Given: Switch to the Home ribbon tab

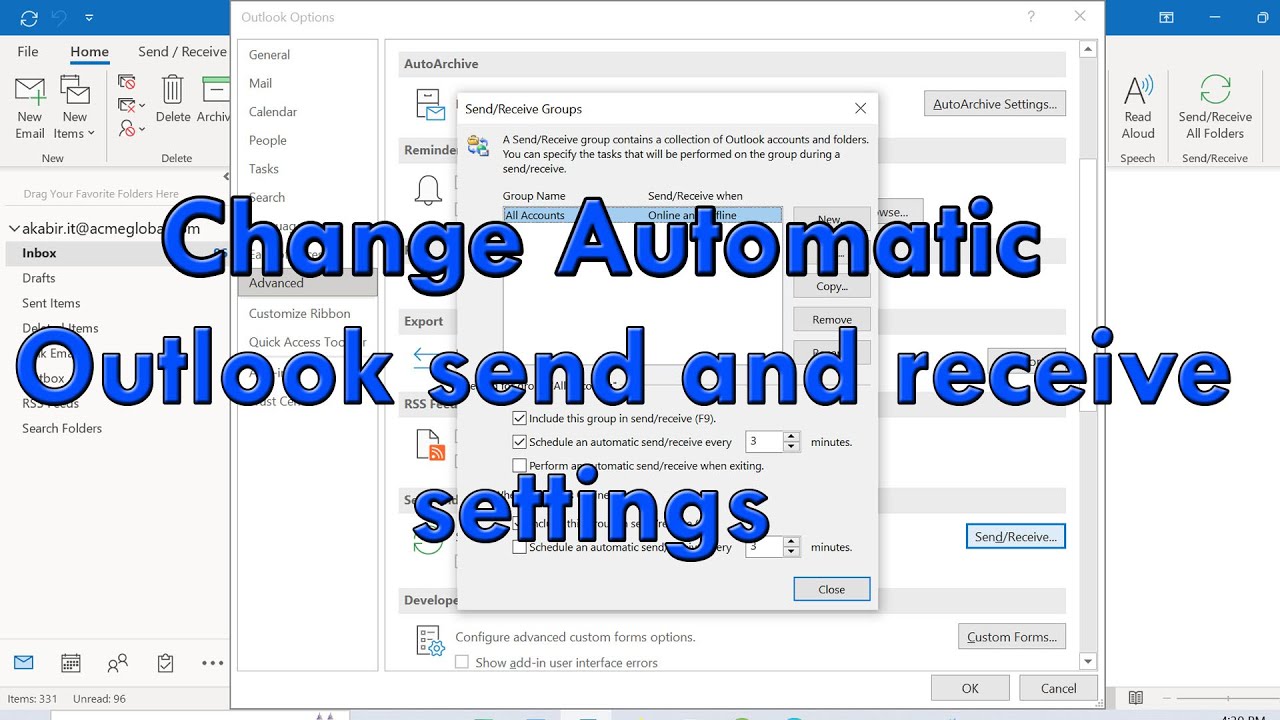Looking at the screenshot, I should tap(89, 52).
